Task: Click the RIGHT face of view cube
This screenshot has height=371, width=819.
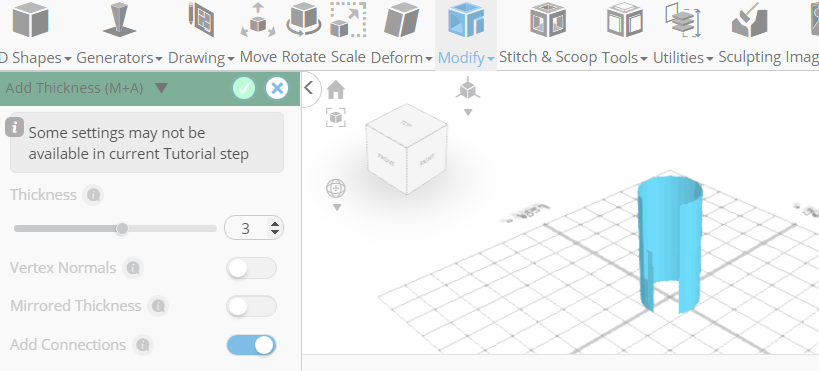Action: click(427, 159)
